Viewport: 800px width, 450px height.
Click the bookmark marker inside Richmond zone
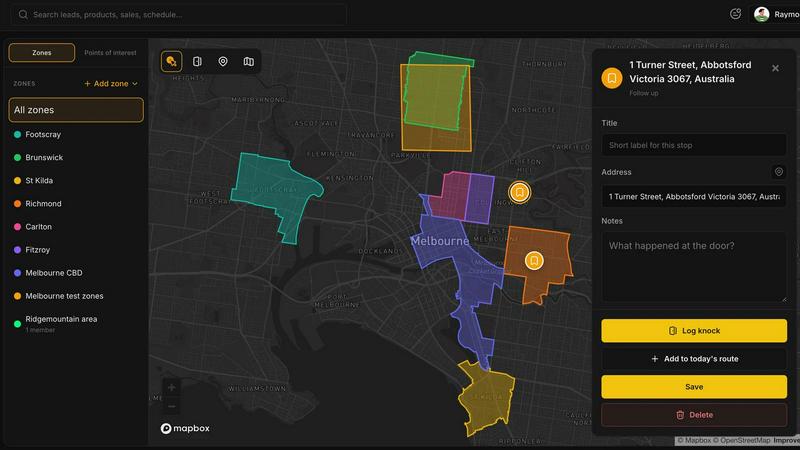(534, 261)
